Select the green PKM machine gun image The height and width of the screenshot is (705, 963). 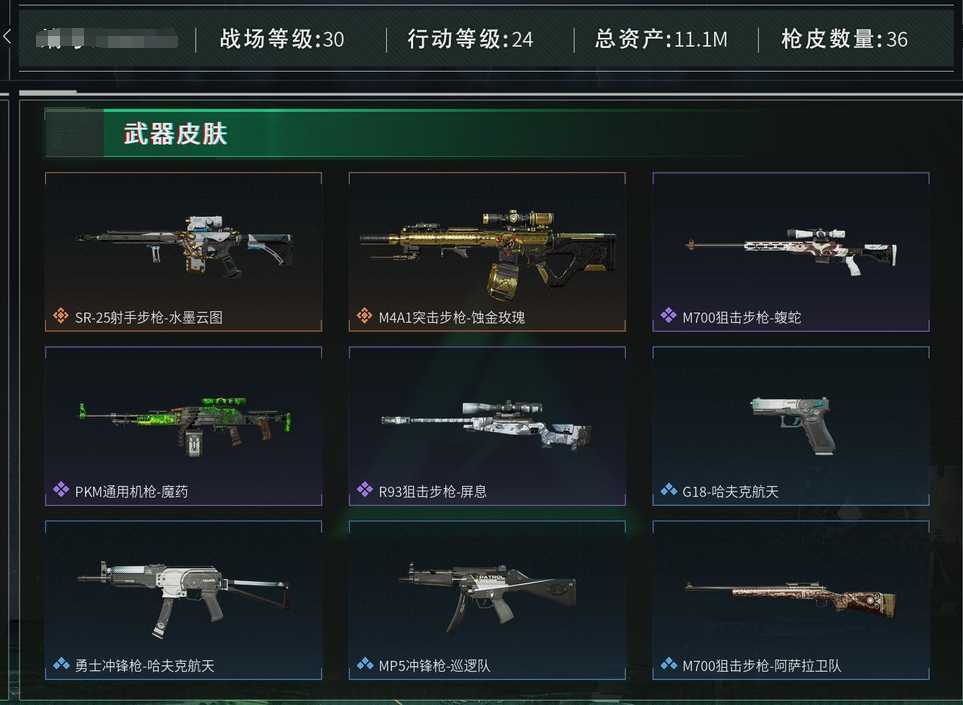[185, 425]
